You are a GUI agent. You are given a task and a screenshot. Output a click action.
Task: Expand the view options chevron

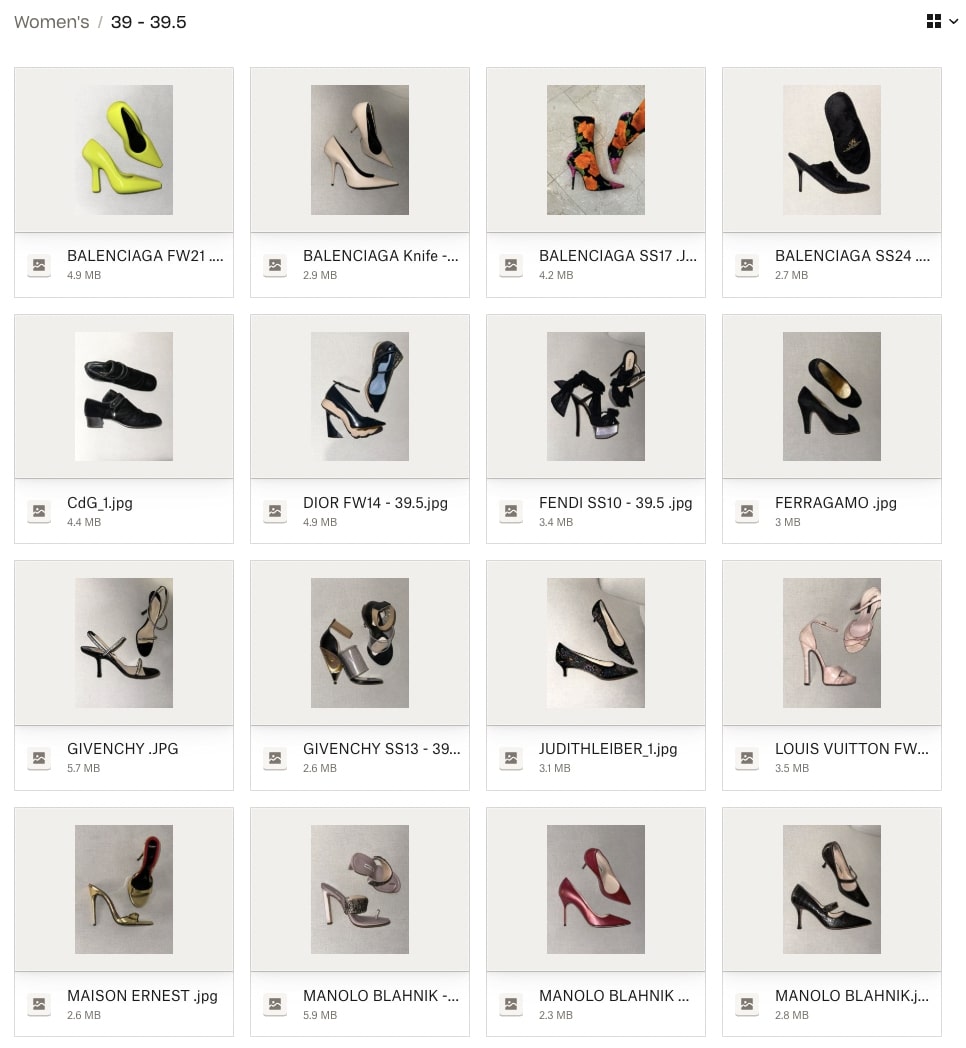coord(954,21)
